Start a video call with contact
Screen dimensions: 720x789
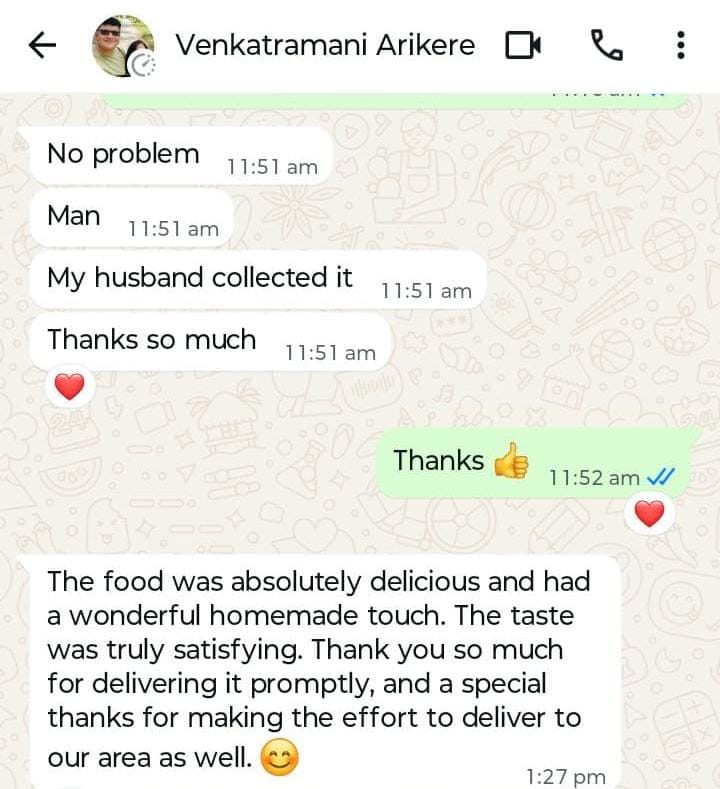click(x=523, y=45)
